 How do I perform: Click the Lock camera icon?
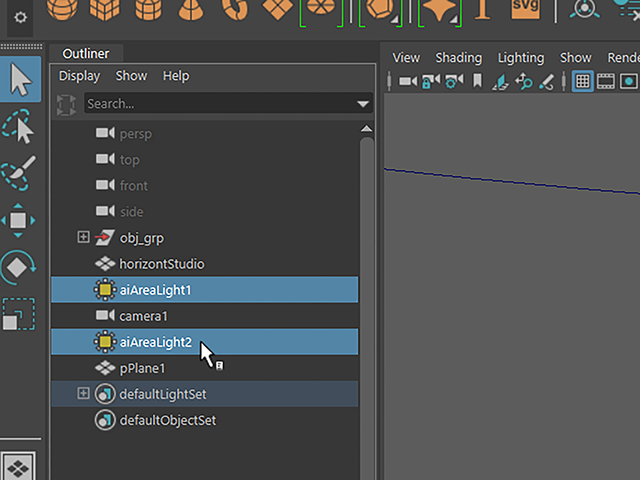pyautogui.click(x=431, y=81)
